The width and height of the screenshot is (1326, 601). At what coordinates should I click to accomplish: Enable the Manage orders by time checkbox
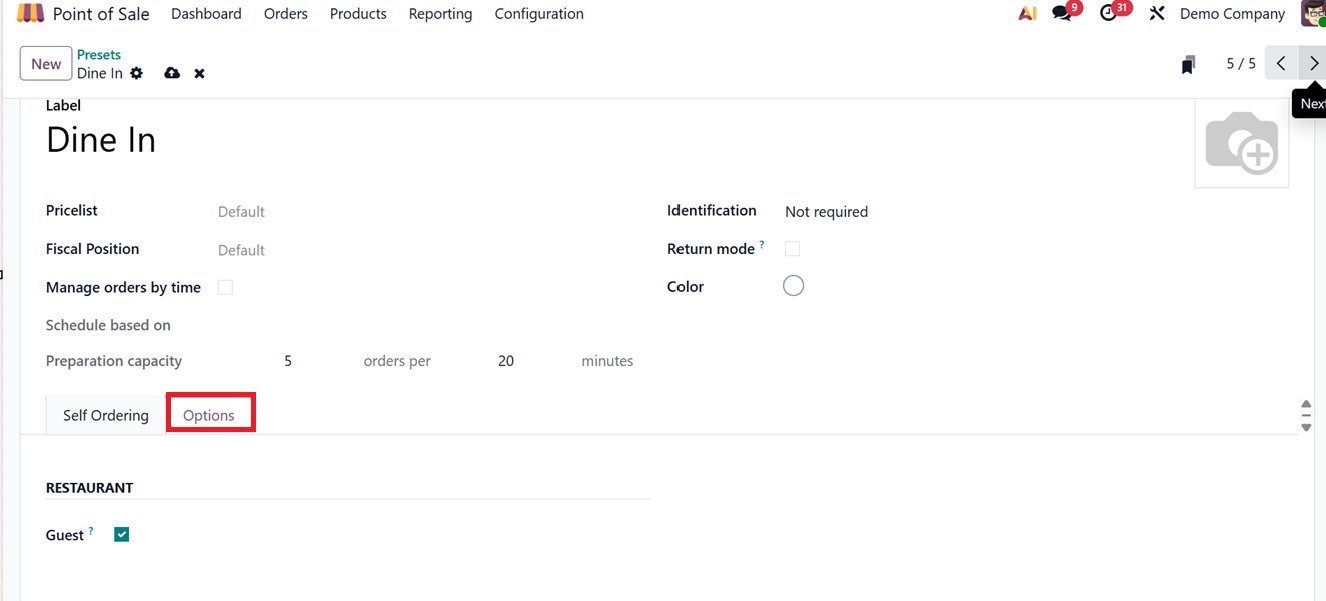(225, 287)
